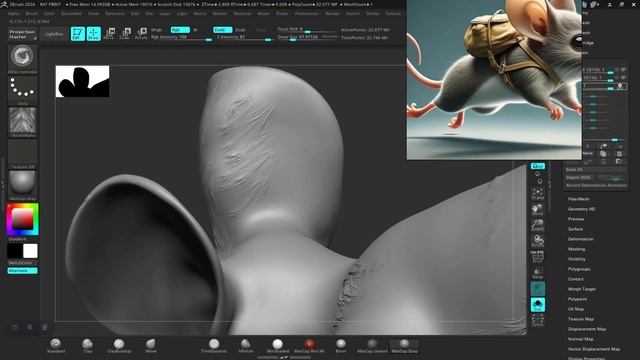640x360 pixels.
Task: Open the Brush menu
Action: pos(31,13)
